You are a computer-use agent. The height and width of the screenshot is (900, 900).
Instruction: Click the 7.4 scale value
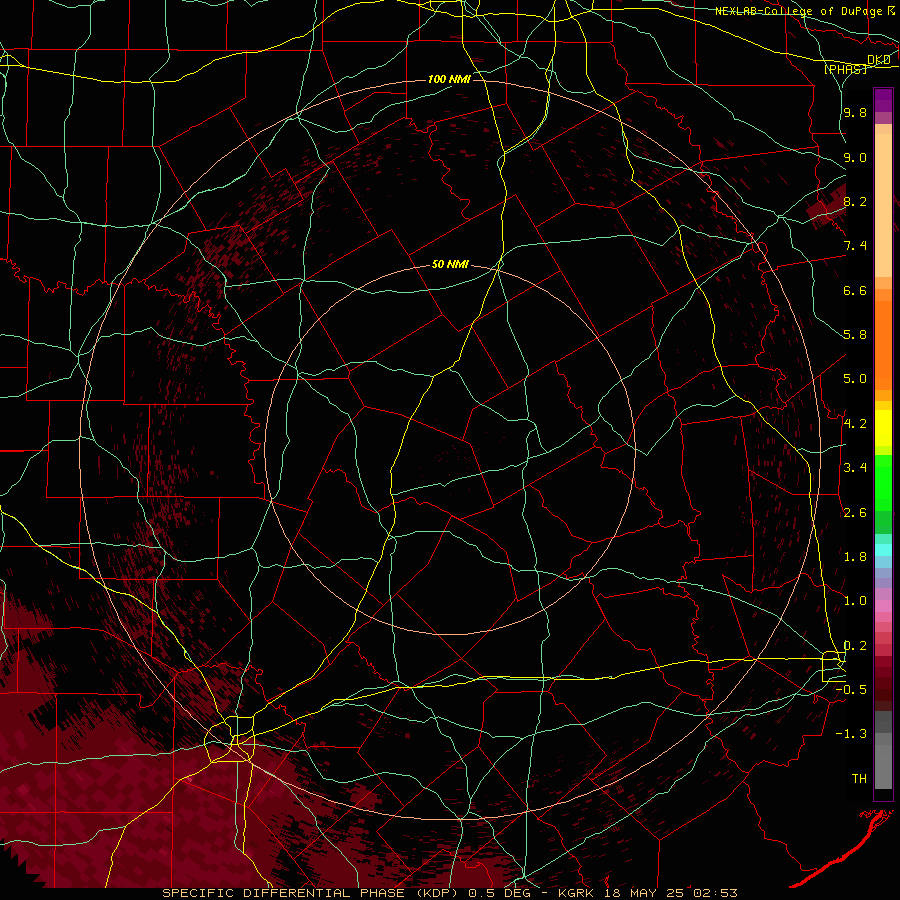pos(855,246)
